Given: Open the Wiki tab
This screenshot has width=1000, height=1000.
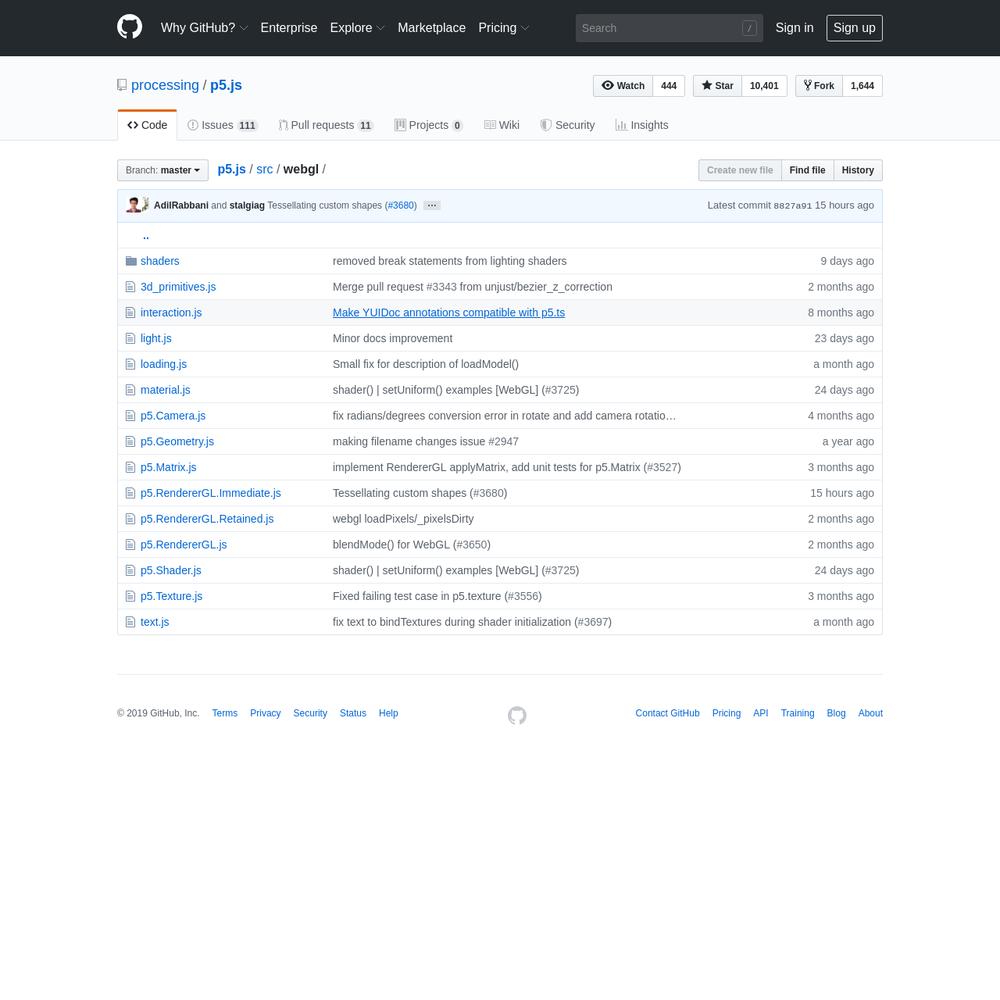Looking at the screenshot, I should (x=502, y=125).
